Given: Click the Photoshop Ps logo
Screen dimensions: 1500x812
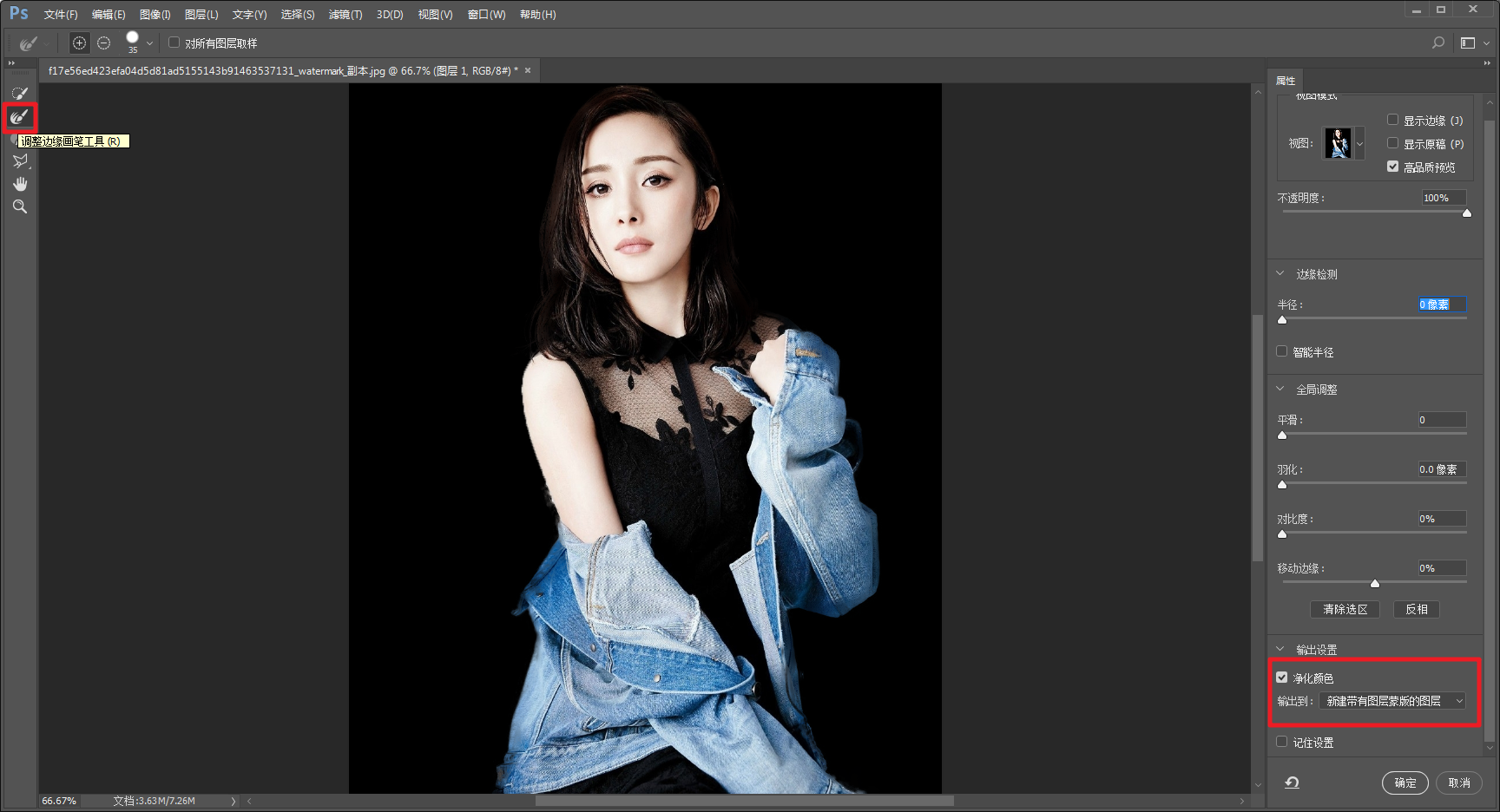Looking at the screenshot, I should pos(19,14).
